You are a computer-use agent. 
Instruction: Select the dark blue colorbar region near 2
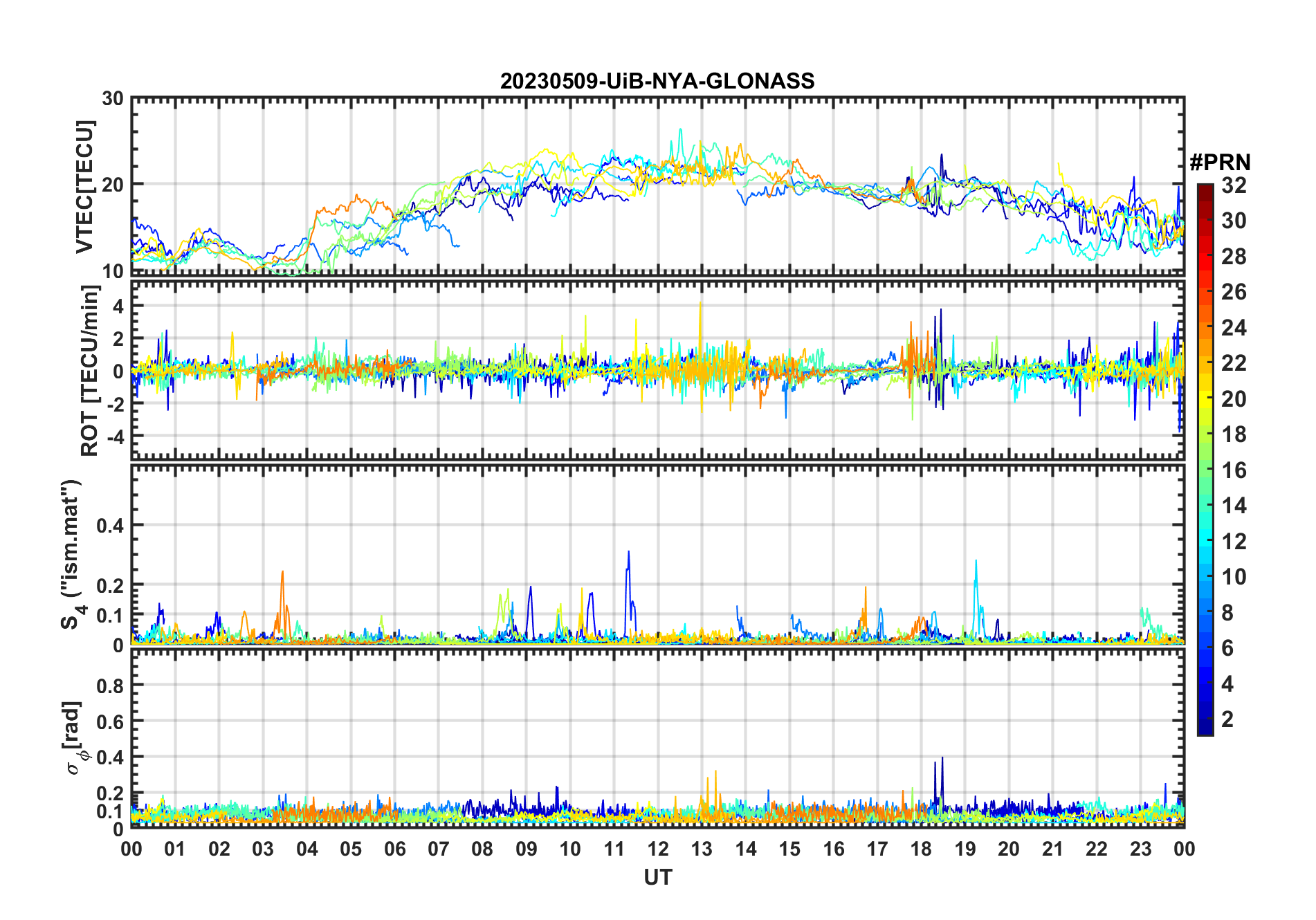pyautogui.click(x=1205, y=719)
